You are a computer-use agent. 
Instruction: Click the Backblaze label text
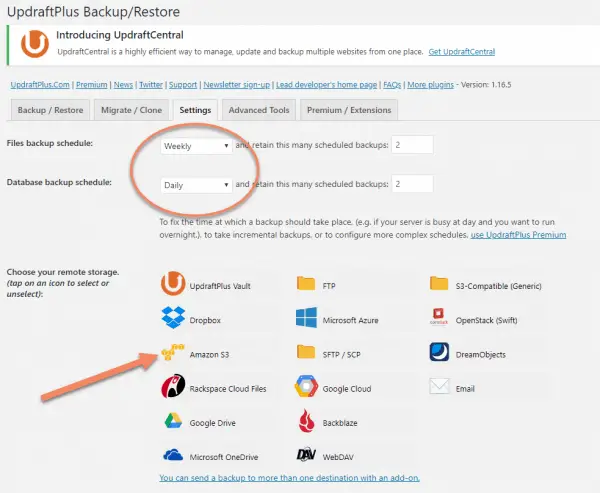click(340, 423)
